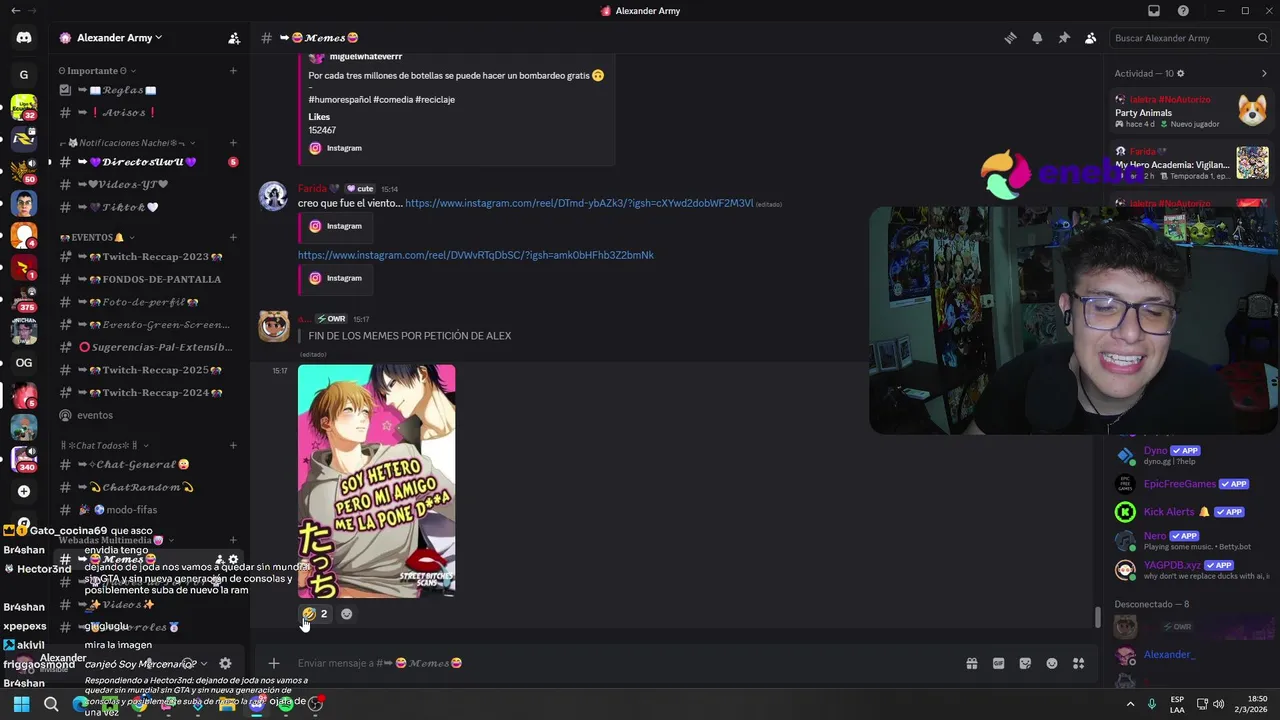This screenshot has height=720, width=1280.
Task: Click the Buscar Alexander Army search field
Action: pyautogui.click(x=1190, y=38)
